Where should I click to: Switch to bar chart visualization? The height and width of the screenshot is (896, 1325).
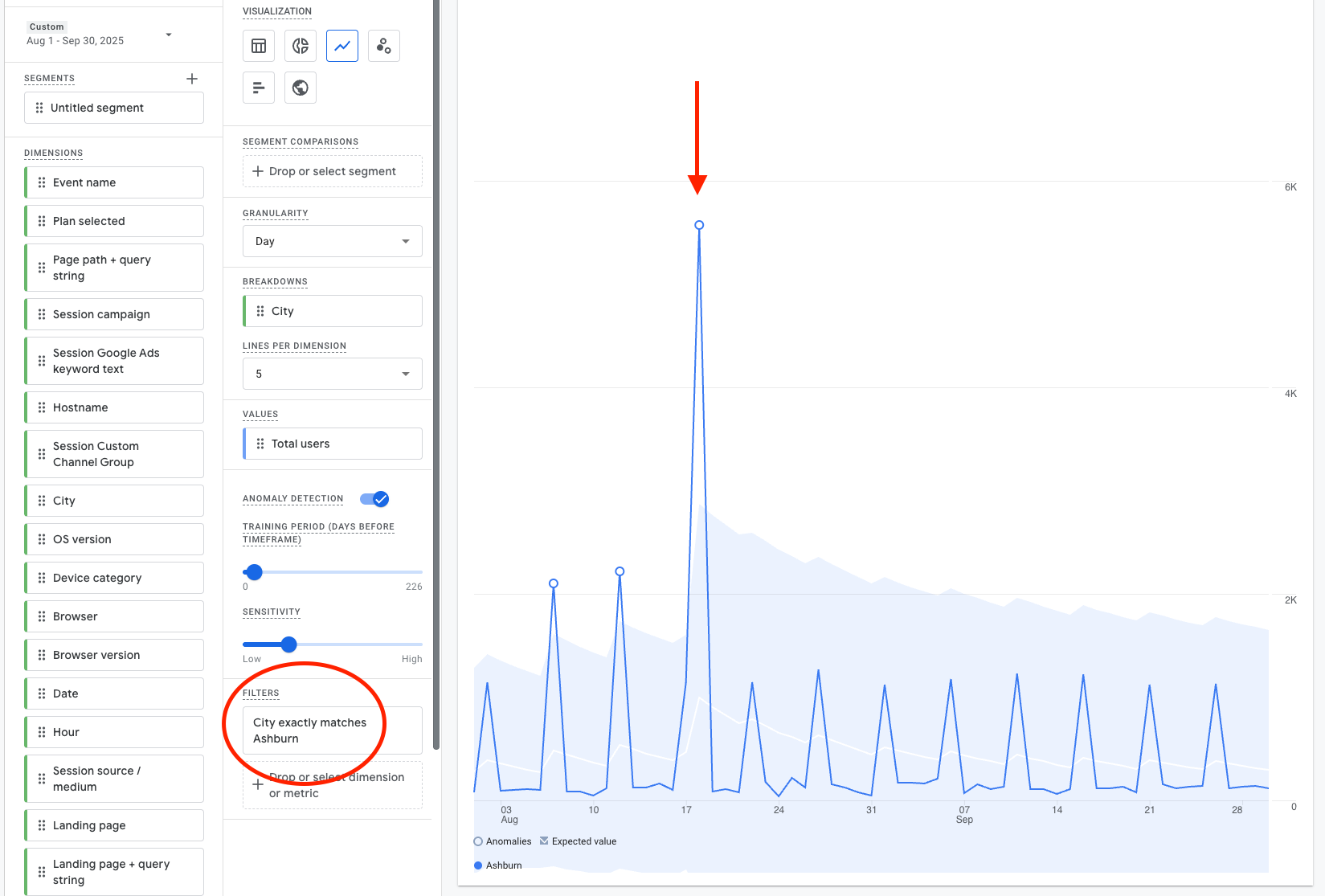pyautogui.click(x=259, y=88)
